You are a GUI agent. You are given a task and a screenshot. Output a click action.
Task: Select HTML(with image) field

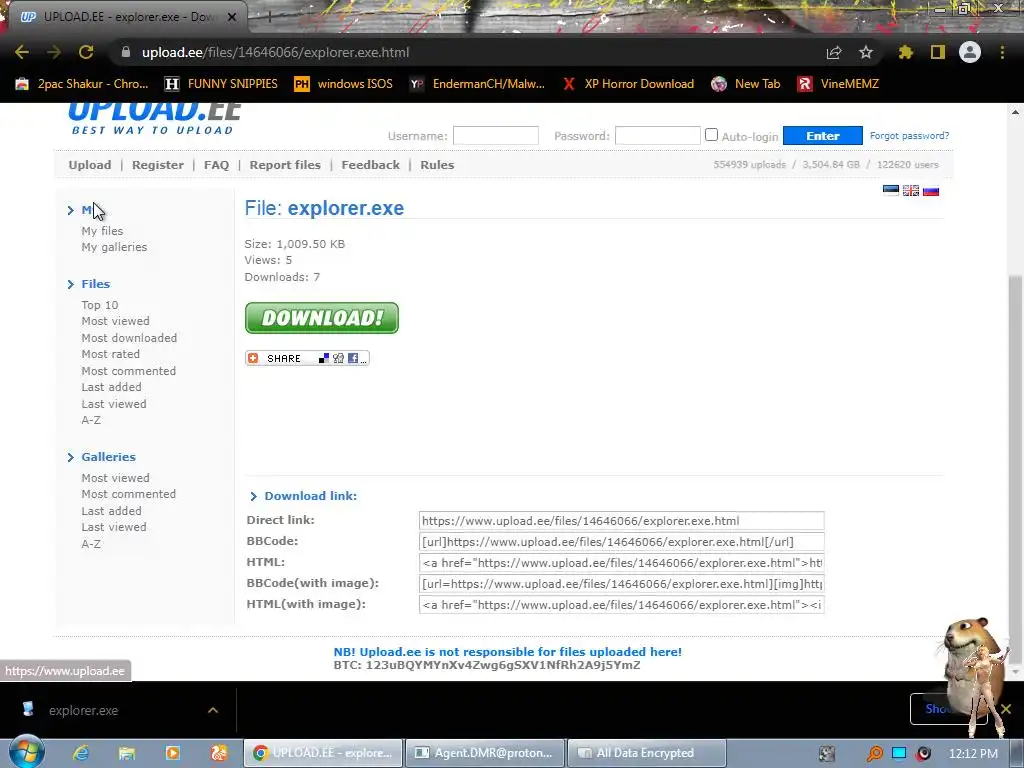[x=621, y=604]
